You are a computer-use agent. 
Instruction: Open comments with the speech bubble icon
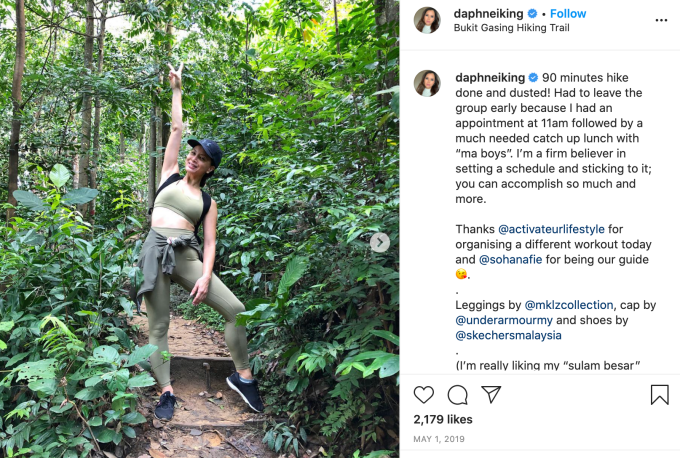[x=457, y=395]
